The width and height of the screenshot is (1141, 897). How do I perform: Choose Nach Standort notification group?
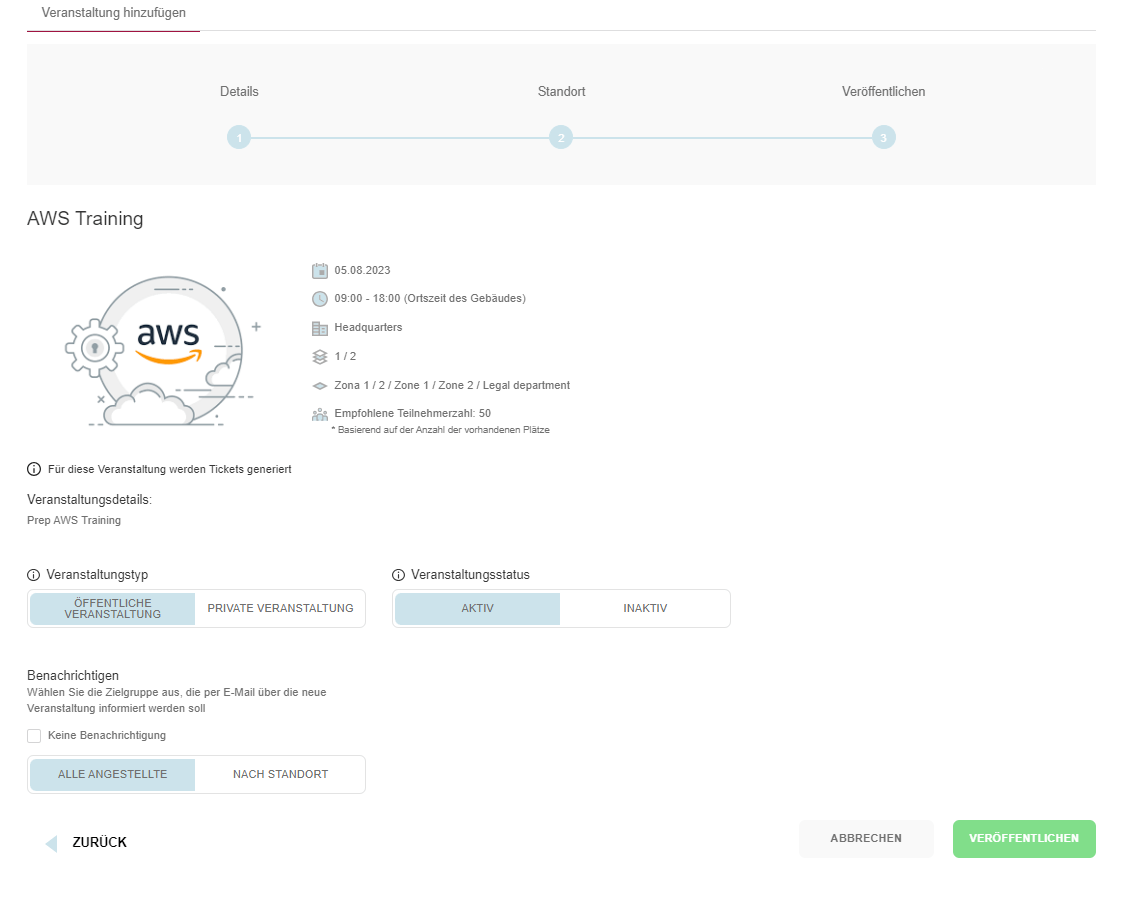pos(280,774)
